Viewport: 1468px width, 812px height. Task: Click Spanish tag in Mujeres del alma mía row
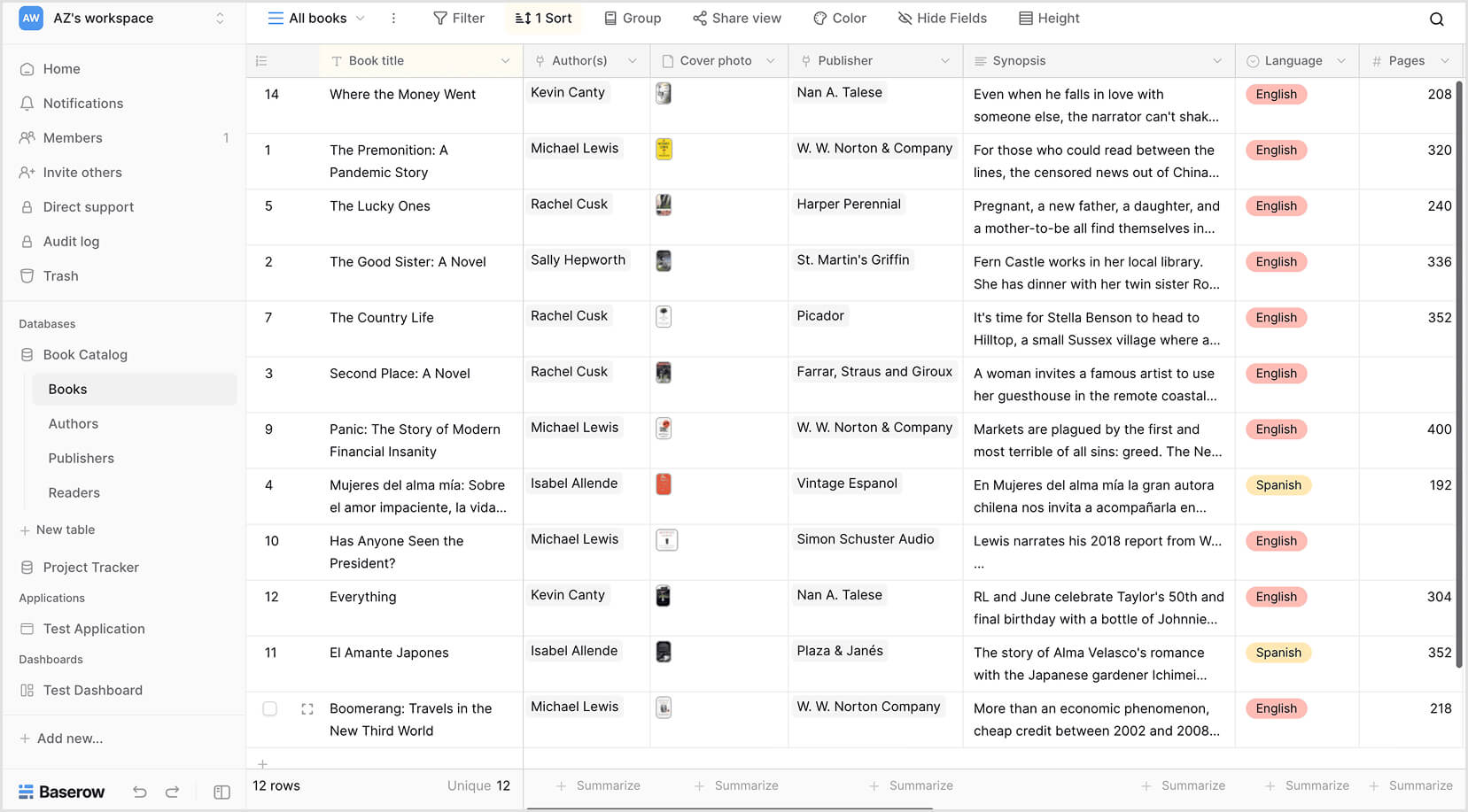[x=1278, y=485]
